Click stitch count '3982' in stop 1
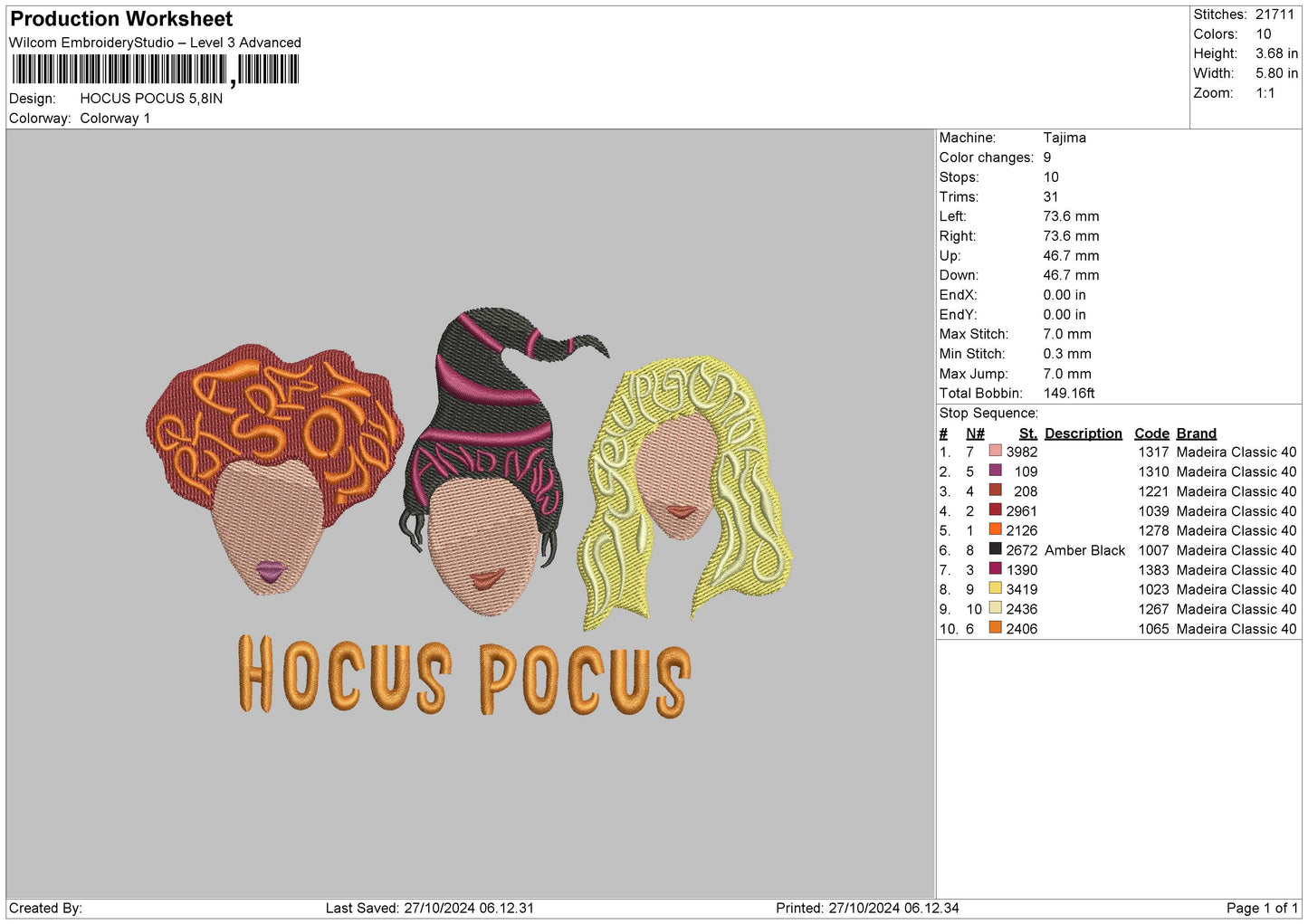Image resolution: width=1308 pixels, height=924 pixels. (1022, 452)
